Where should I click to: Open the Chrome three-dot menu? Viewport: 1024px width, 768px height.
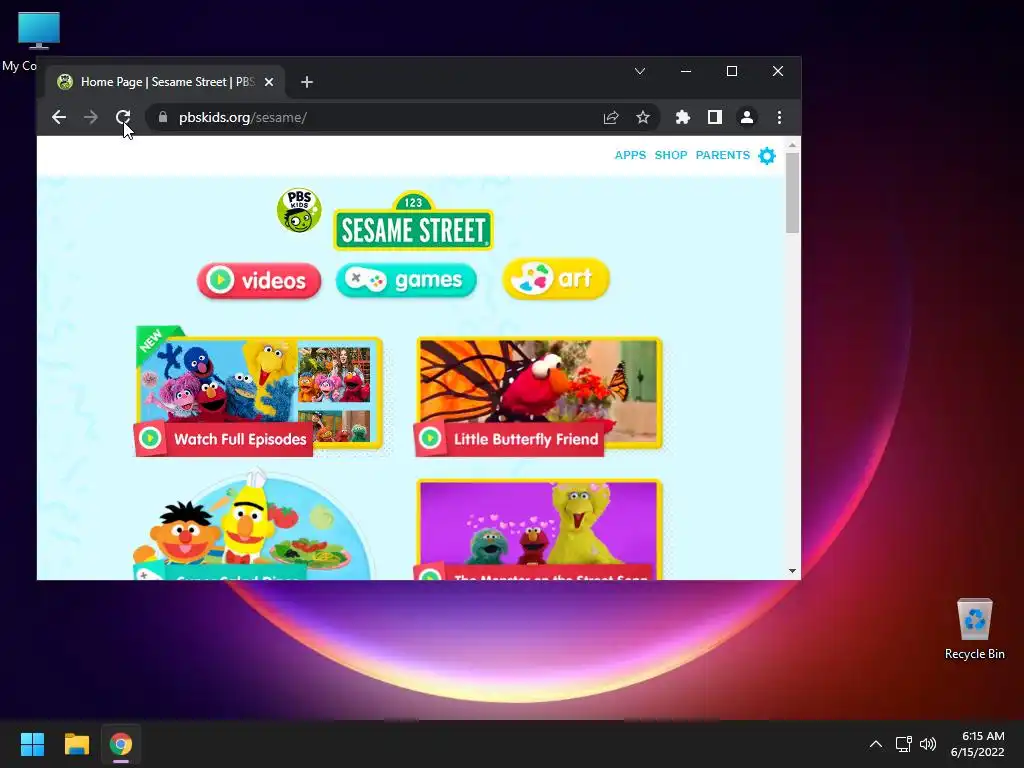pos(779,118)
